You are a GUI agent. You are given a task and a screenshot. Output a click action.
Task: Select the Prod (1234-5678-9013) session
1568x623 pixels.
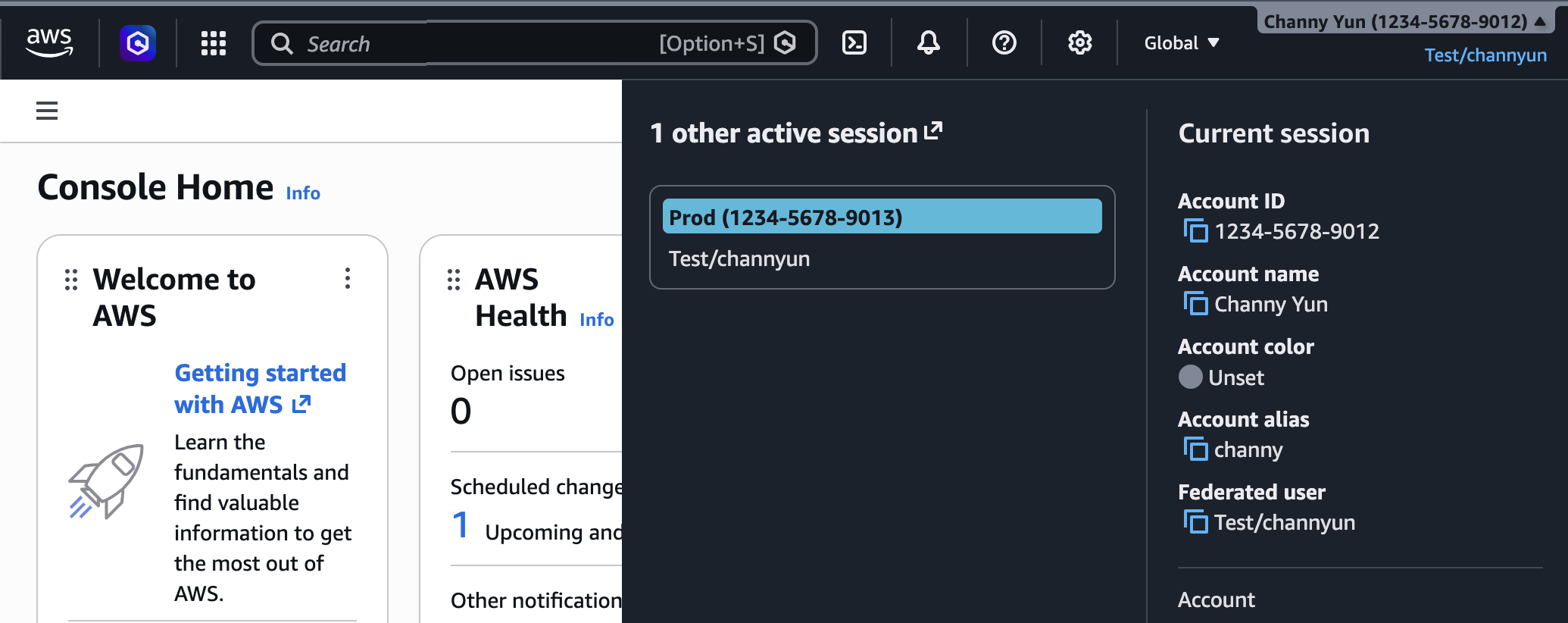pos(882,217)
